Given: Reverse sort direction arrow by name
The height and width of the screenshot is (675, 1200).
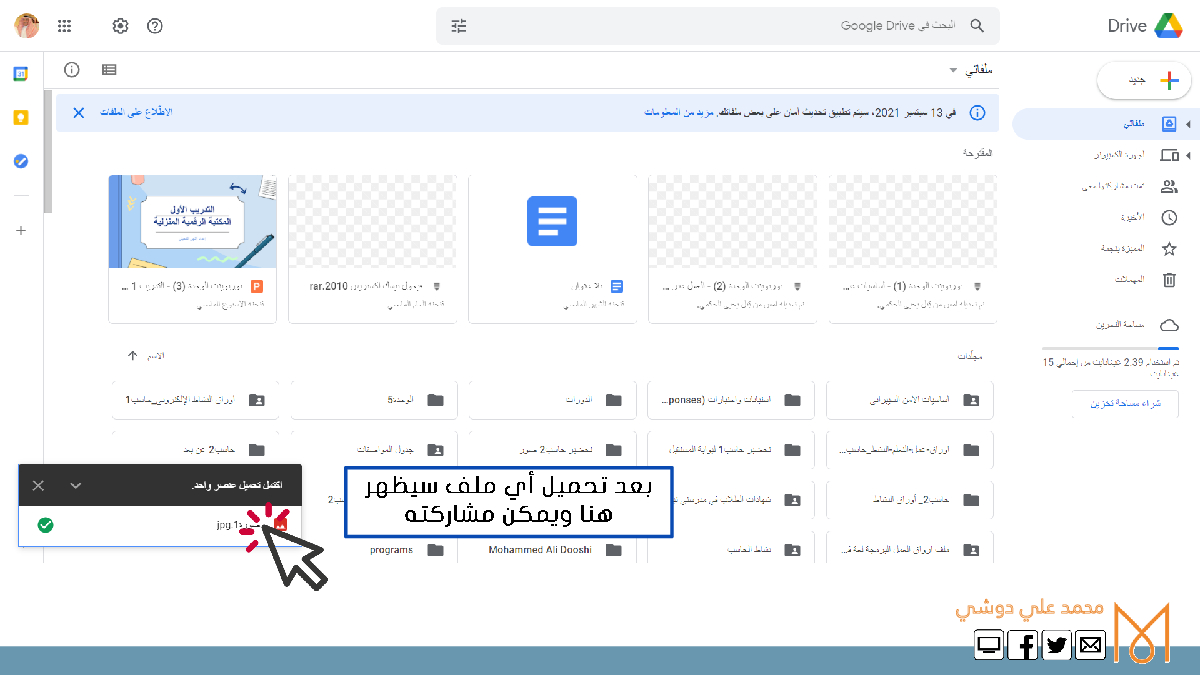Looking at the screenshot, I should (132, 356).
